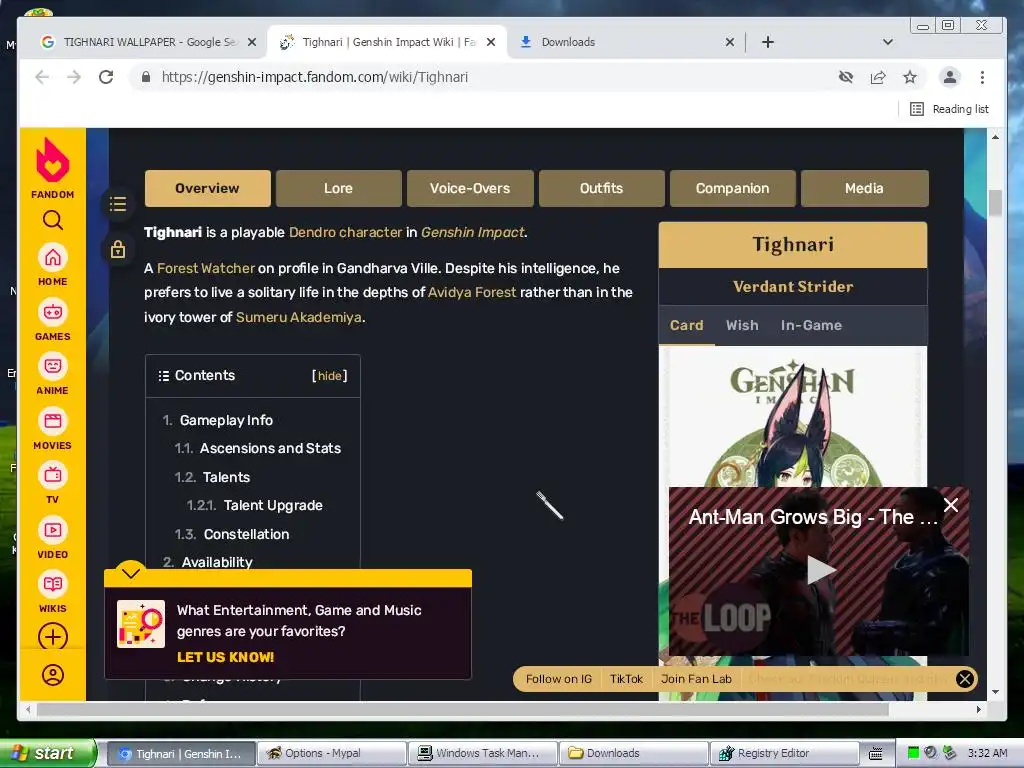
Task: Dismiss the bottom social bar with X
Action: coord(965,679)
